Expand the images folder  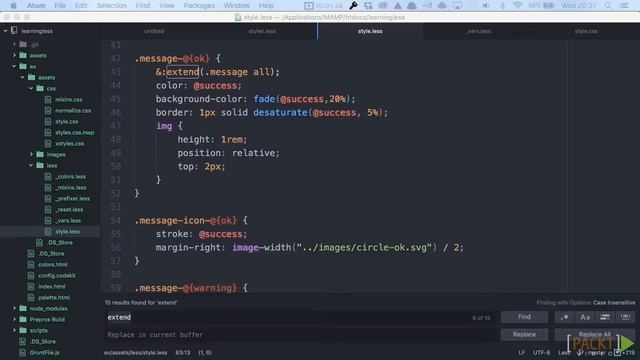(31, 154)
